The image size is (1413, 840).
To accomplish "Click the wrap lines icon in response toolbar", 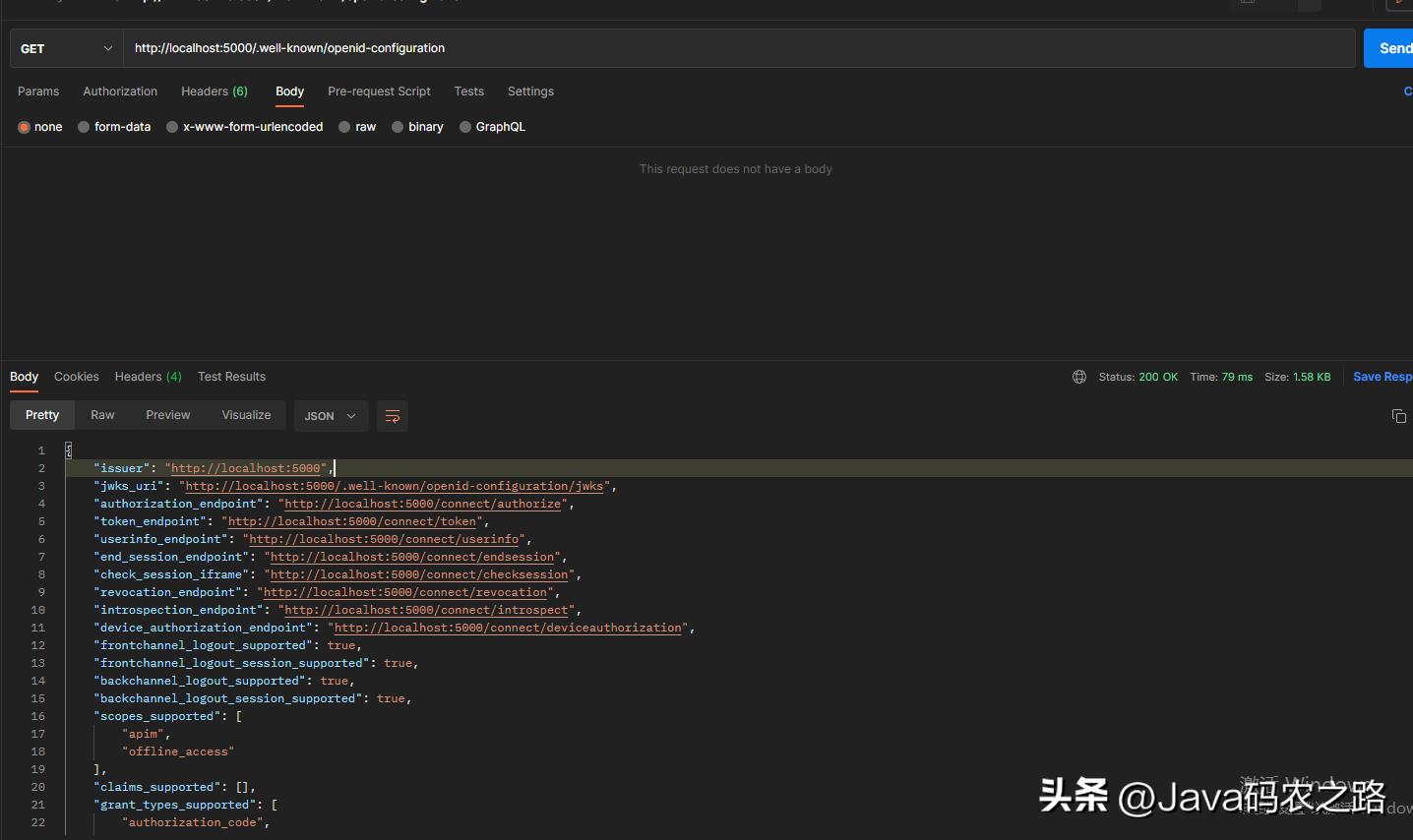I will click(392, 416).
